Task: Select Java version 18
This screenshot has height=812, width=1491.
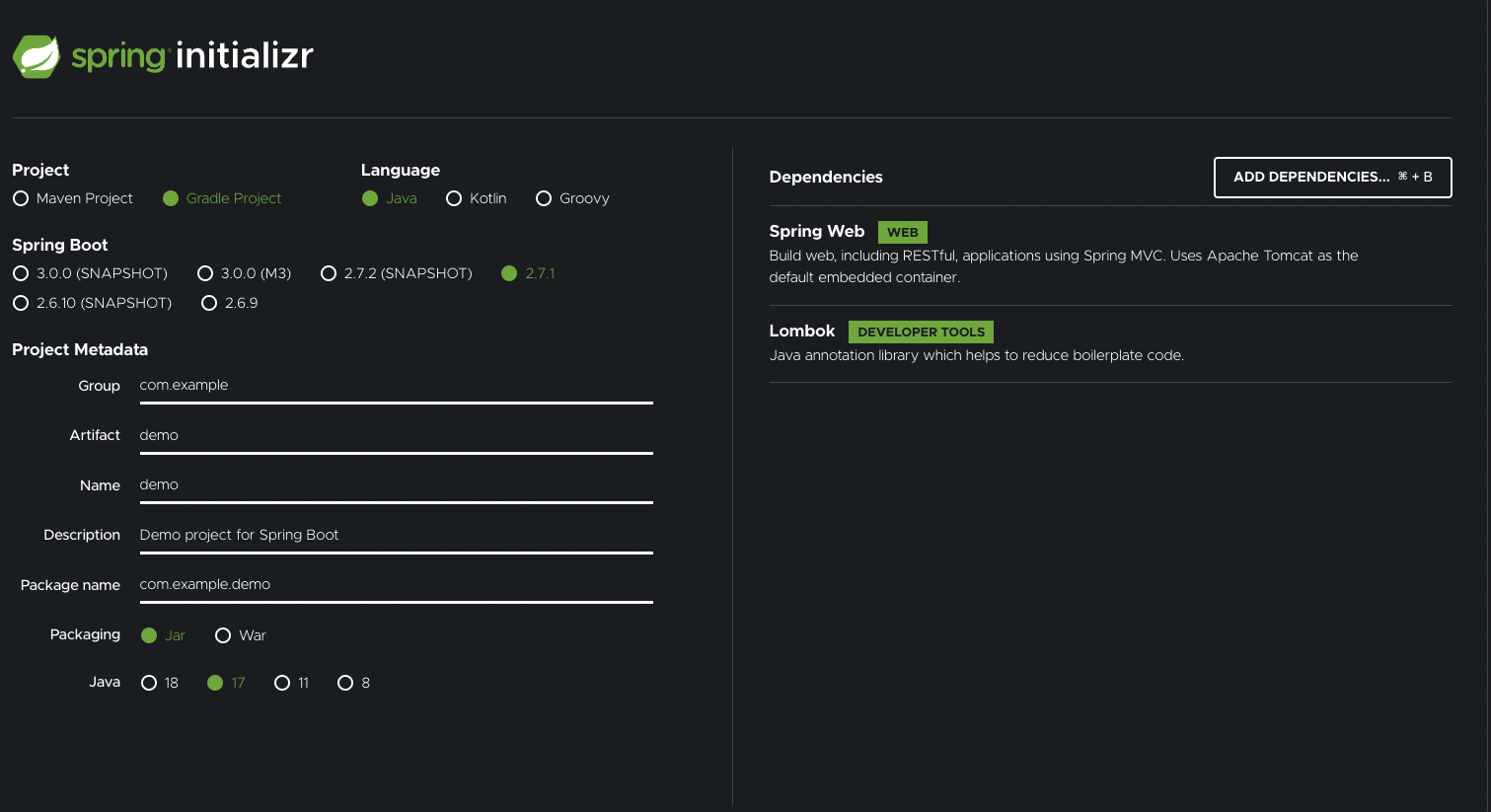Action: tap(160, 683)
